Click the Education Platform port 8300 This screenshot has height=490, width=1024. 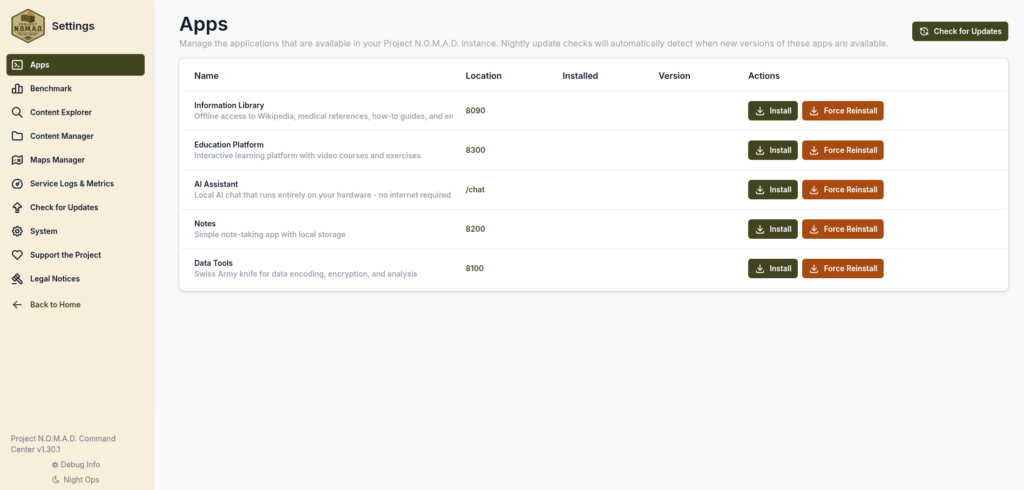pos(475,150)
